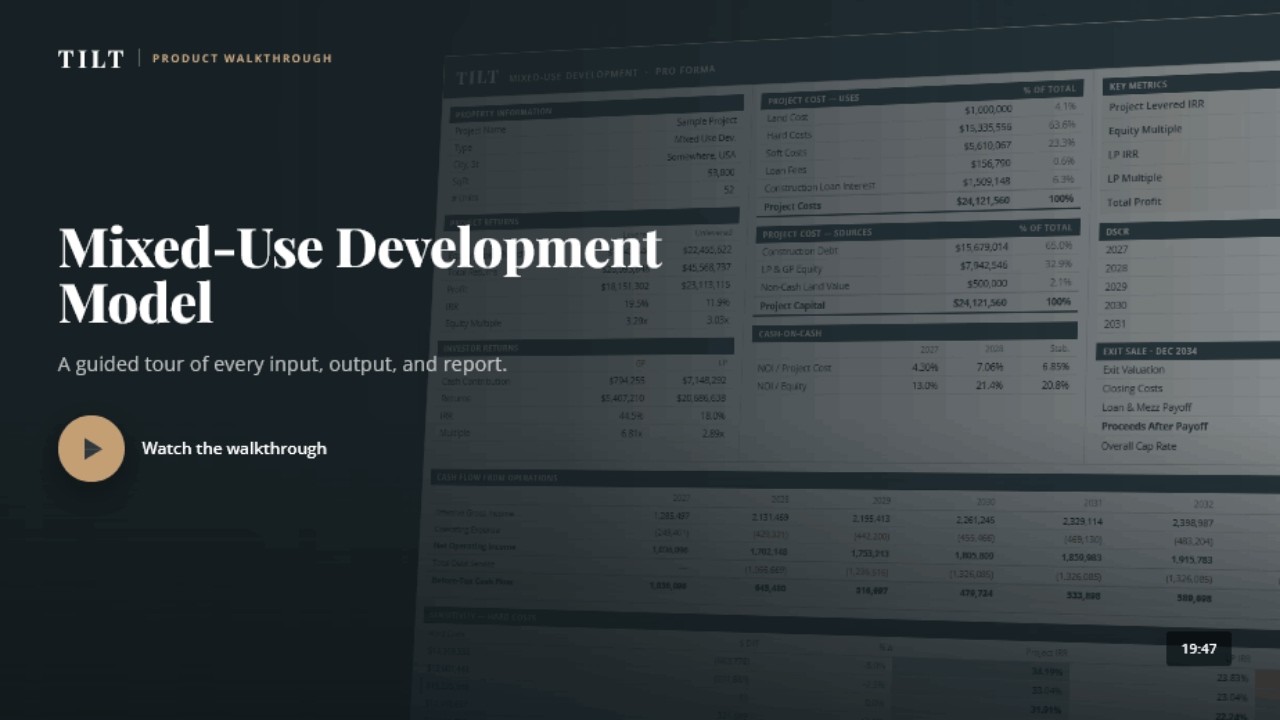Play the walkthrough with the round play button
The height and width of the screenshot is (720, 1280).
(x=91, y=449)
